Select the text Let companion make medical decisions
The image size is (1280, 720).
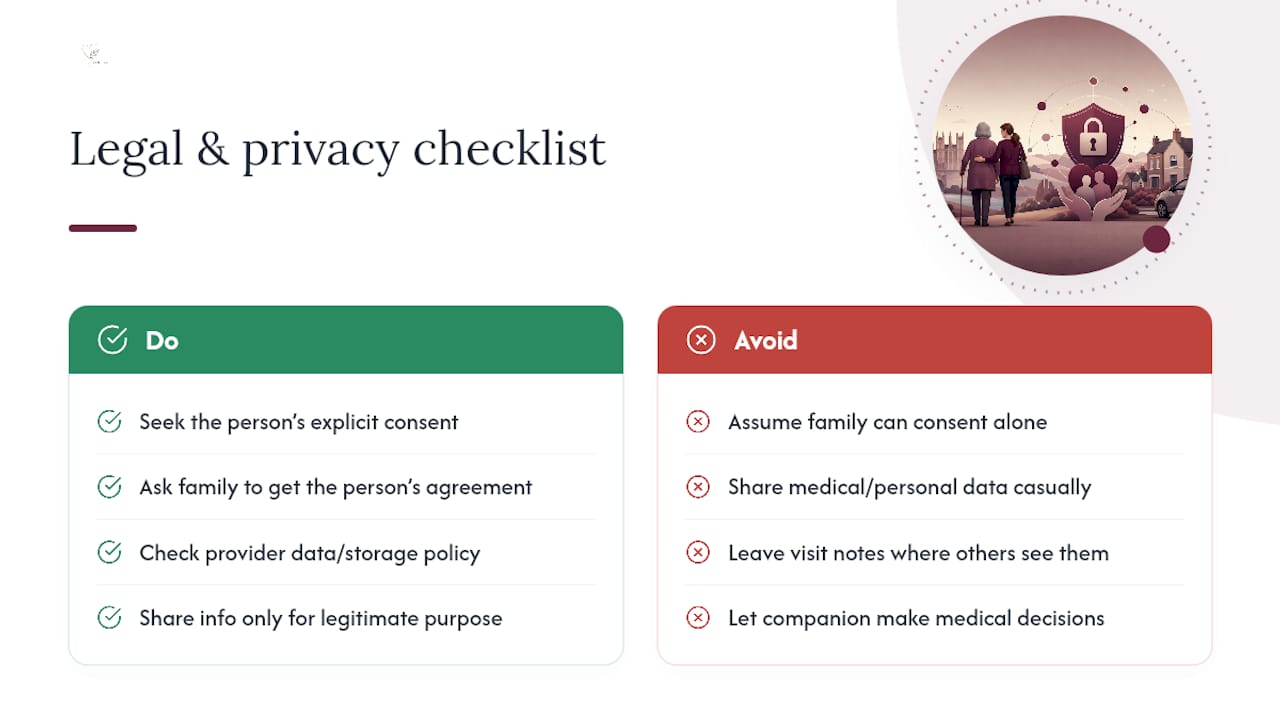(x=916, y=618)
